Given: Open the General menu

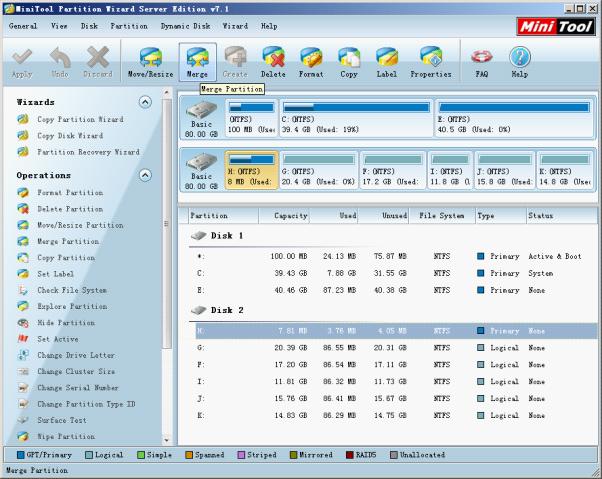Looking at the screenshot, I should click(23, 26).
